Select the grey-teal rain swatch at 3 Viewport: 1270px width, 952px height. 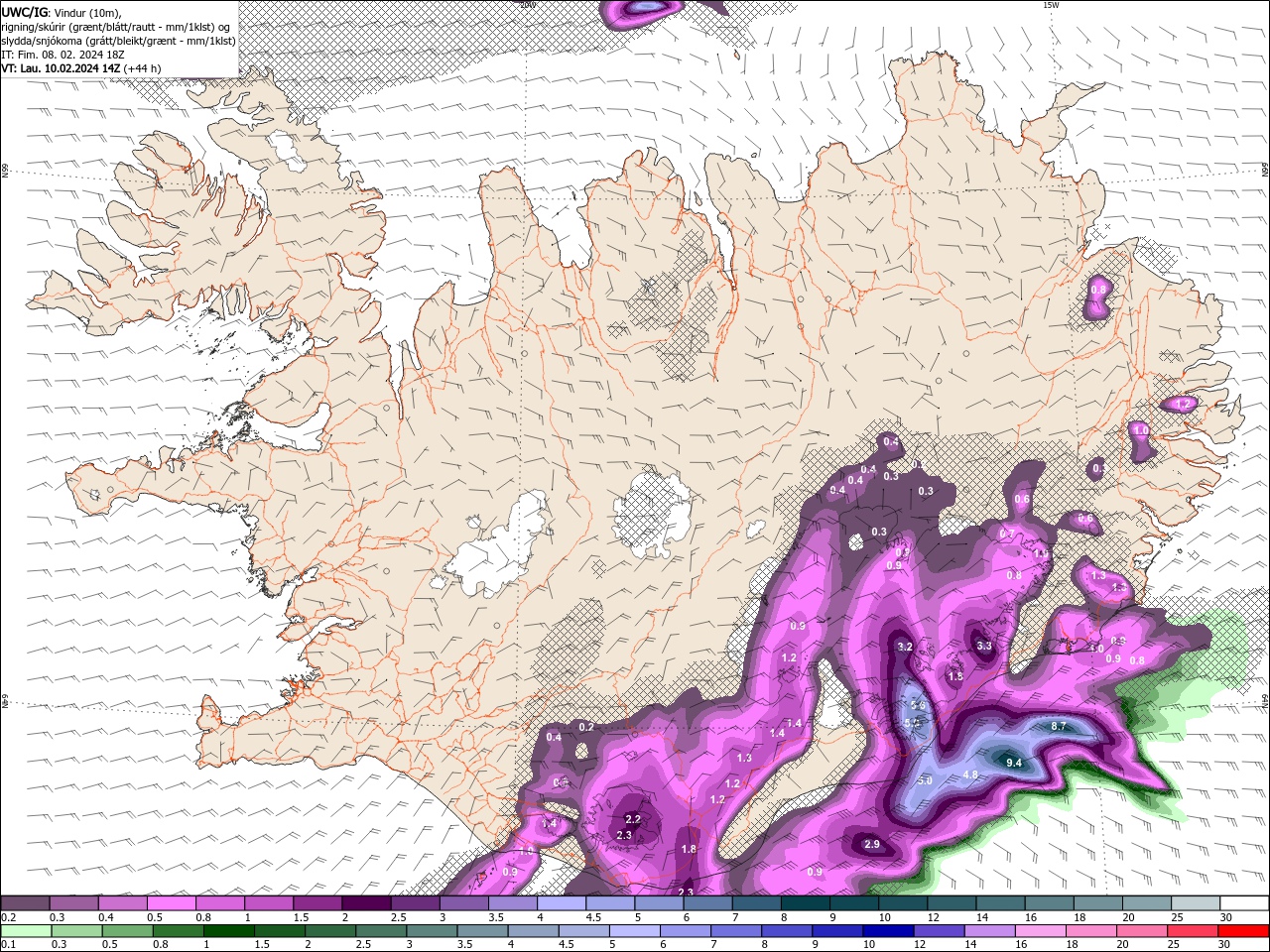point(431,930)
